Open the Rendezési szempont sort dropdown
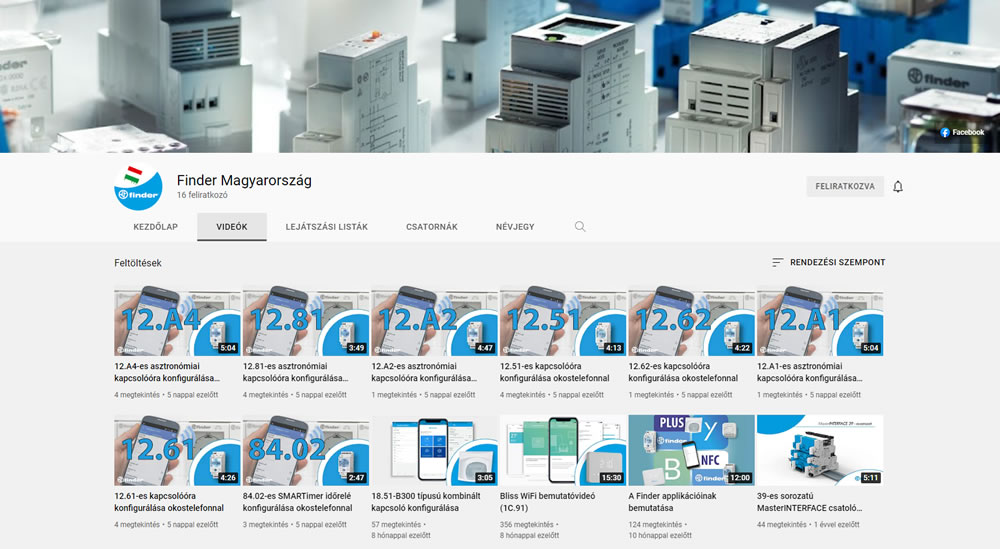 (828, 262)
